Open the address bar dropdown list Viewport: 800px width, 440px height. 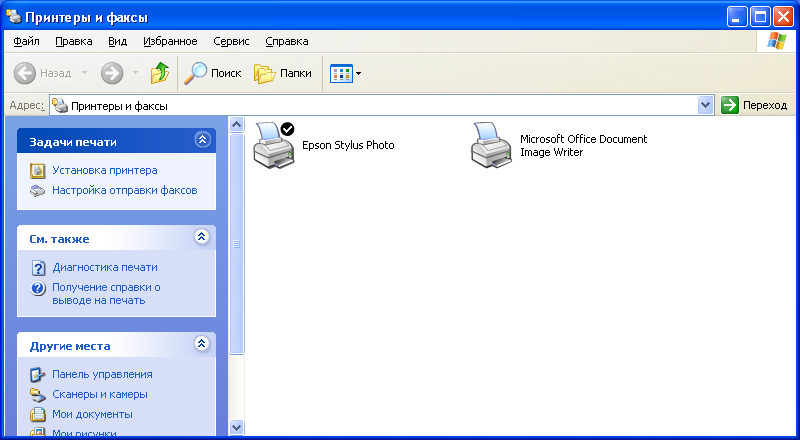tap(706, 105)
